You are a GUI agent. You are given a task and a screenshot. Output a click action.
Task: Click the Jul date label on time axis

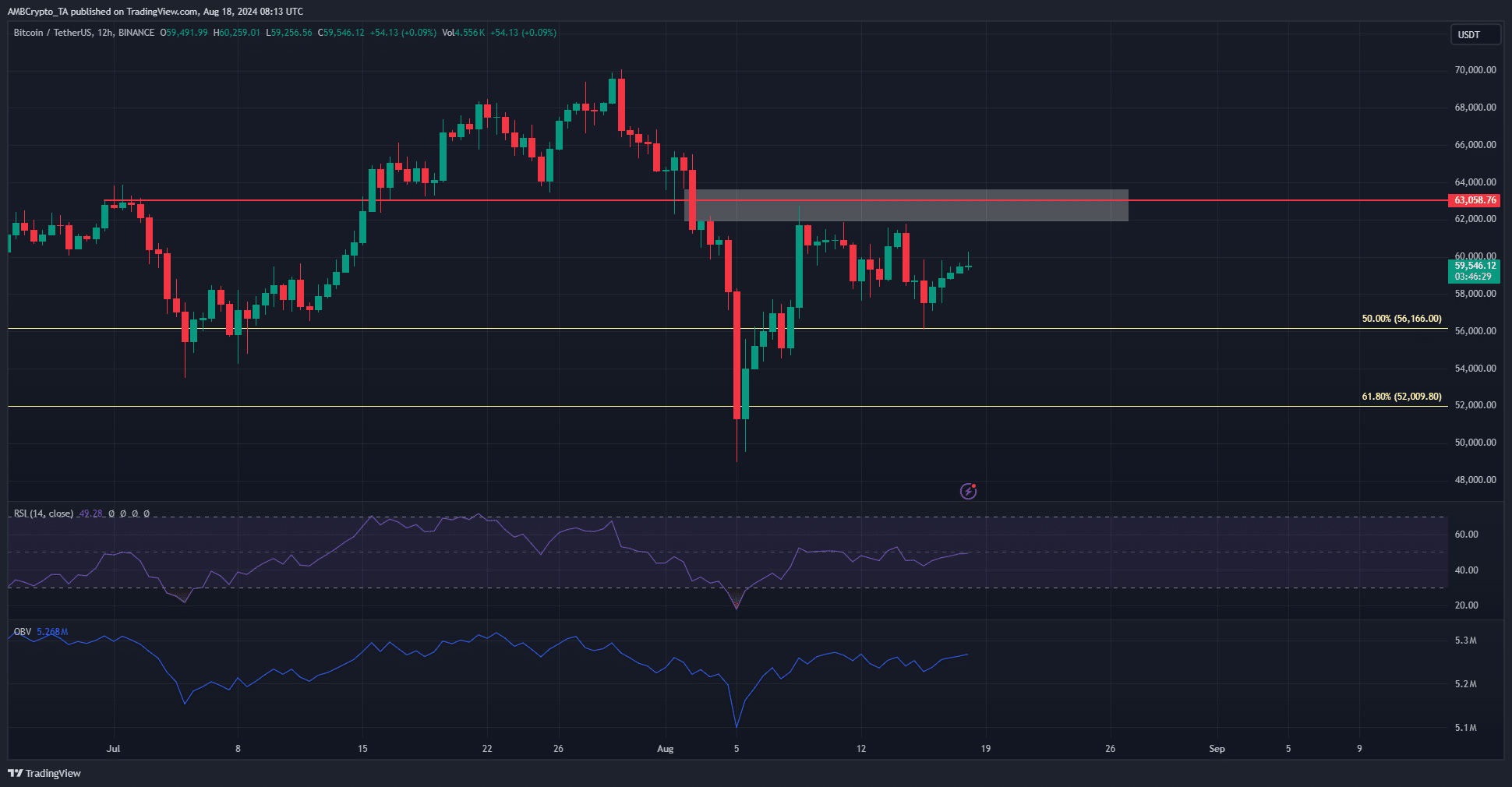[114, 749]
